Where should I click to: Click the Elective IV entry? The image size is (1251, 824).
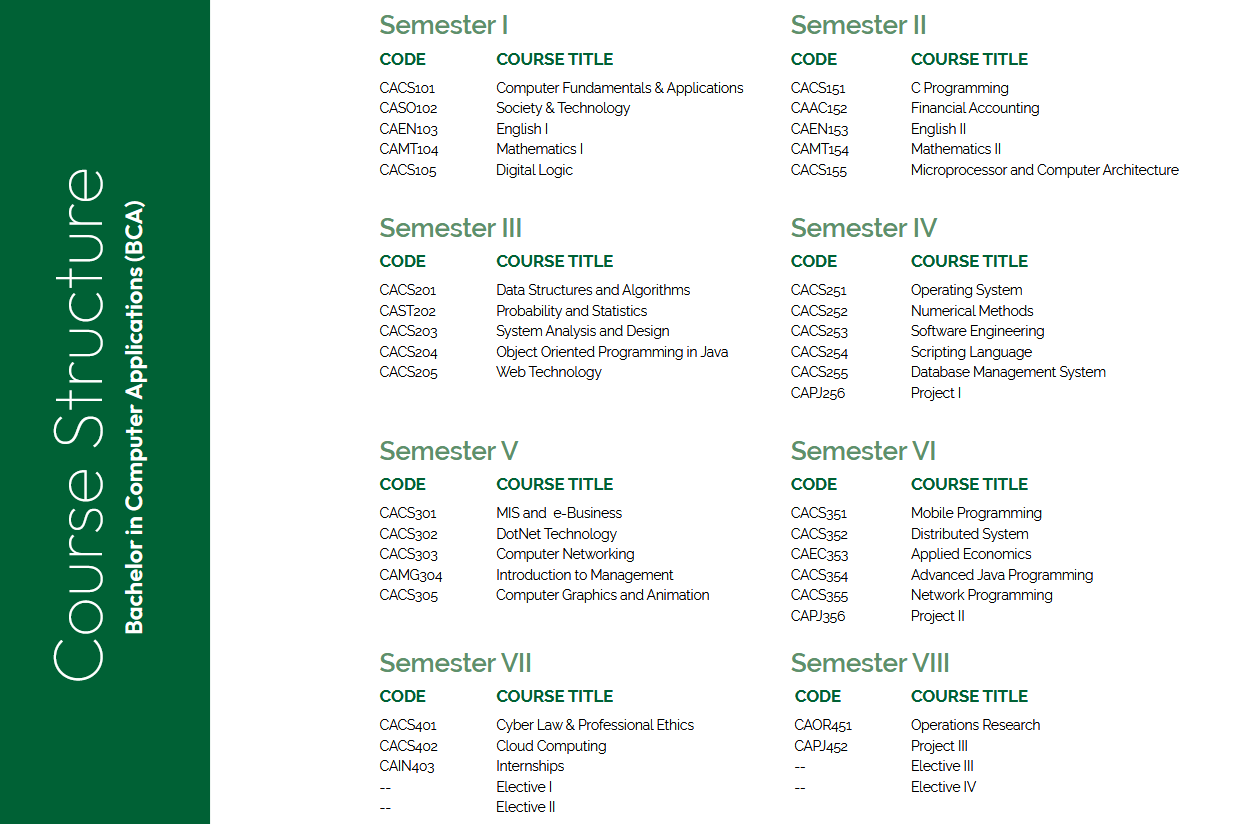pos(943,787)
